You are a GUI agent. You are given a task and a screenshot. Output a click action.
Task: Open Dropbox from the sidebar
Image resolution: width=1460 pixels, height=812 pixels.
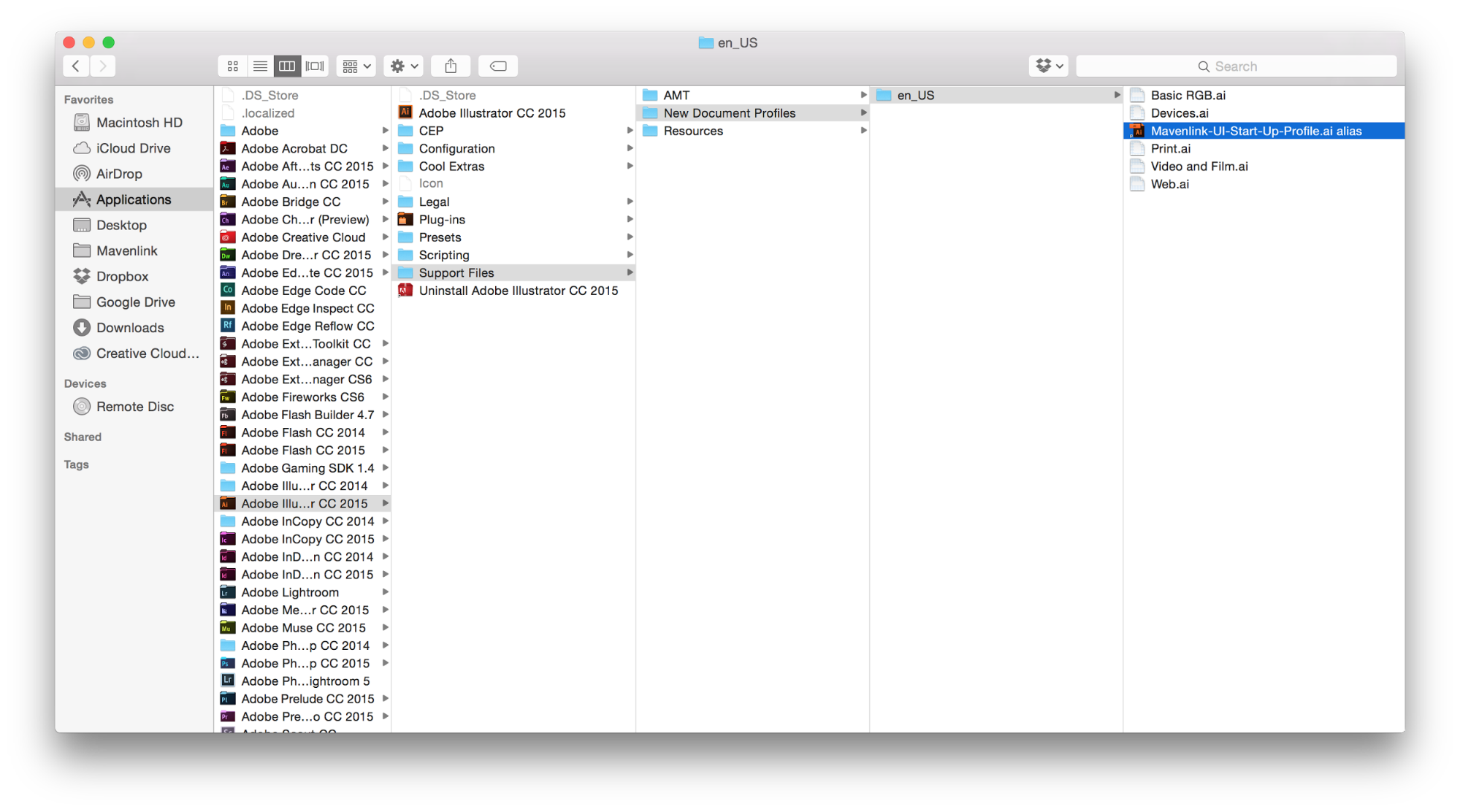coord(134,276)
